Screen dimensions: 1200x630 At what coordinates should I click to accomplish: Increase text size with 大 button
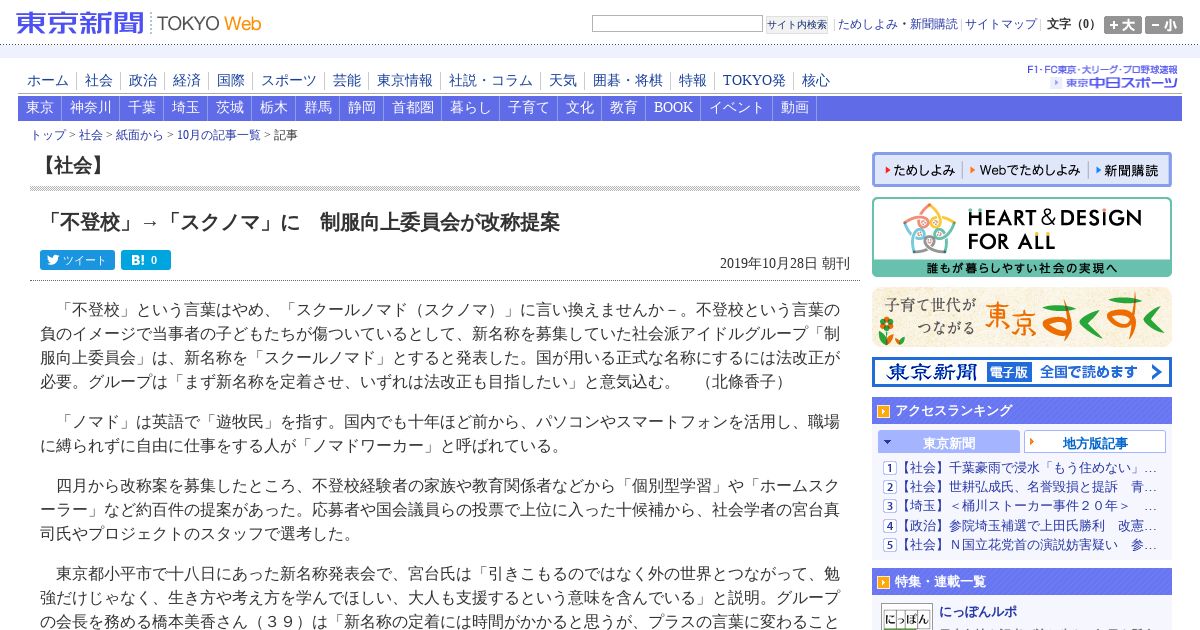coord(1122,25)
